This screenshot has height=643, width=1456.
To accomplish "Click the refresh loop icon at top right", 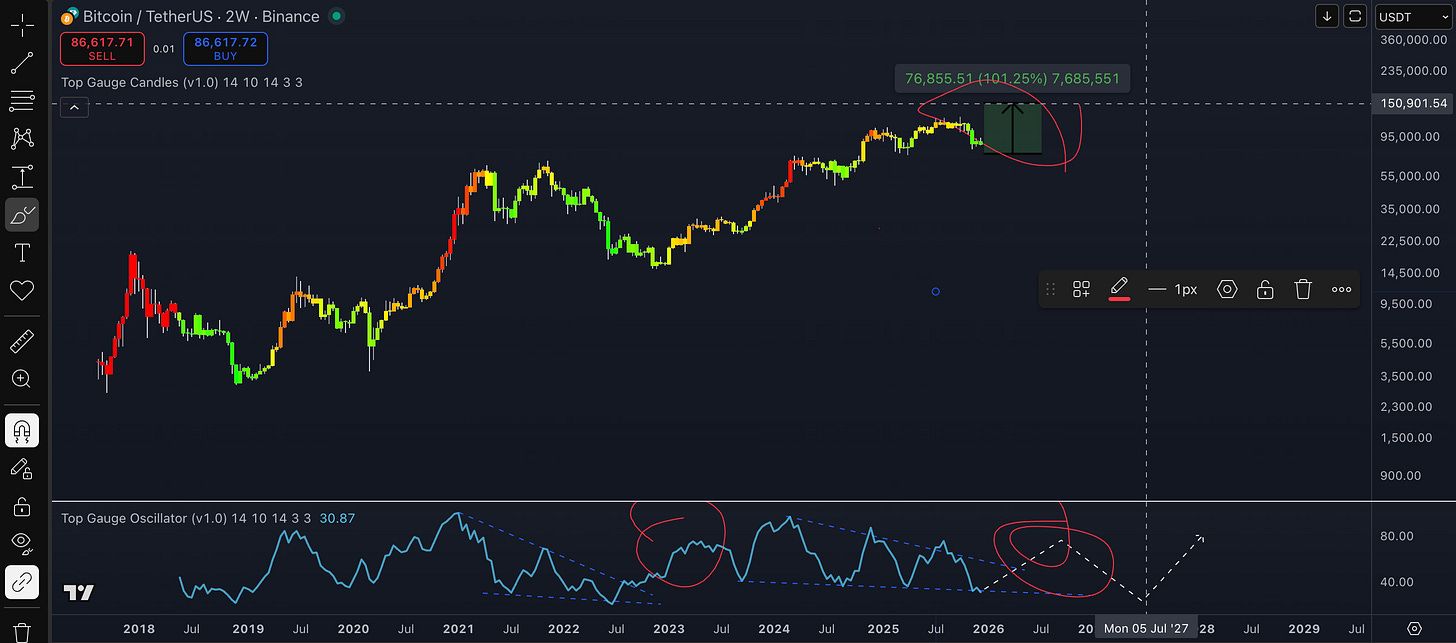I will pyautogui.click(x=1355, y=16).
